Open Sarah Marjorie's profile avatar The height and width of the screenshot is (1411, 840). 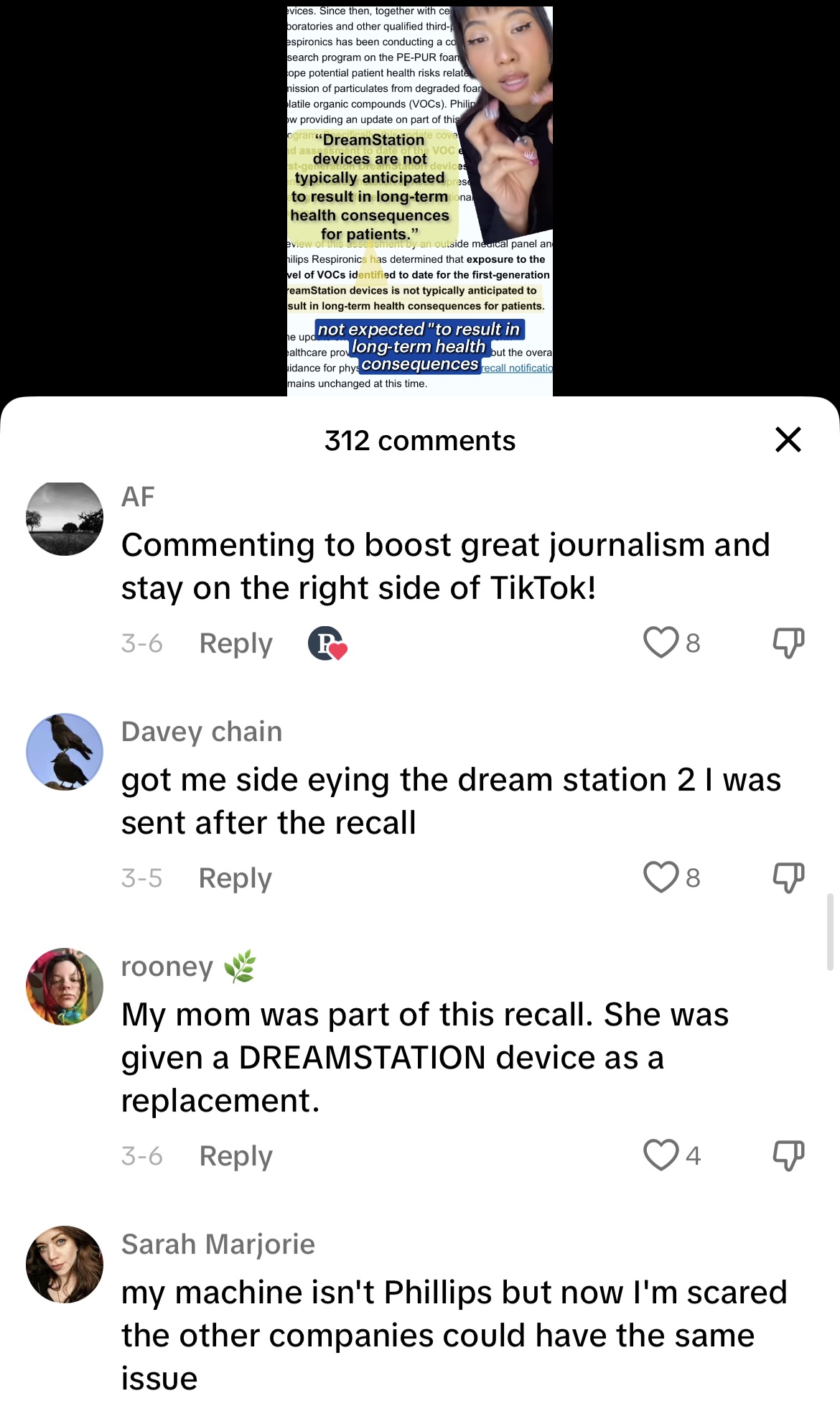65,1265
